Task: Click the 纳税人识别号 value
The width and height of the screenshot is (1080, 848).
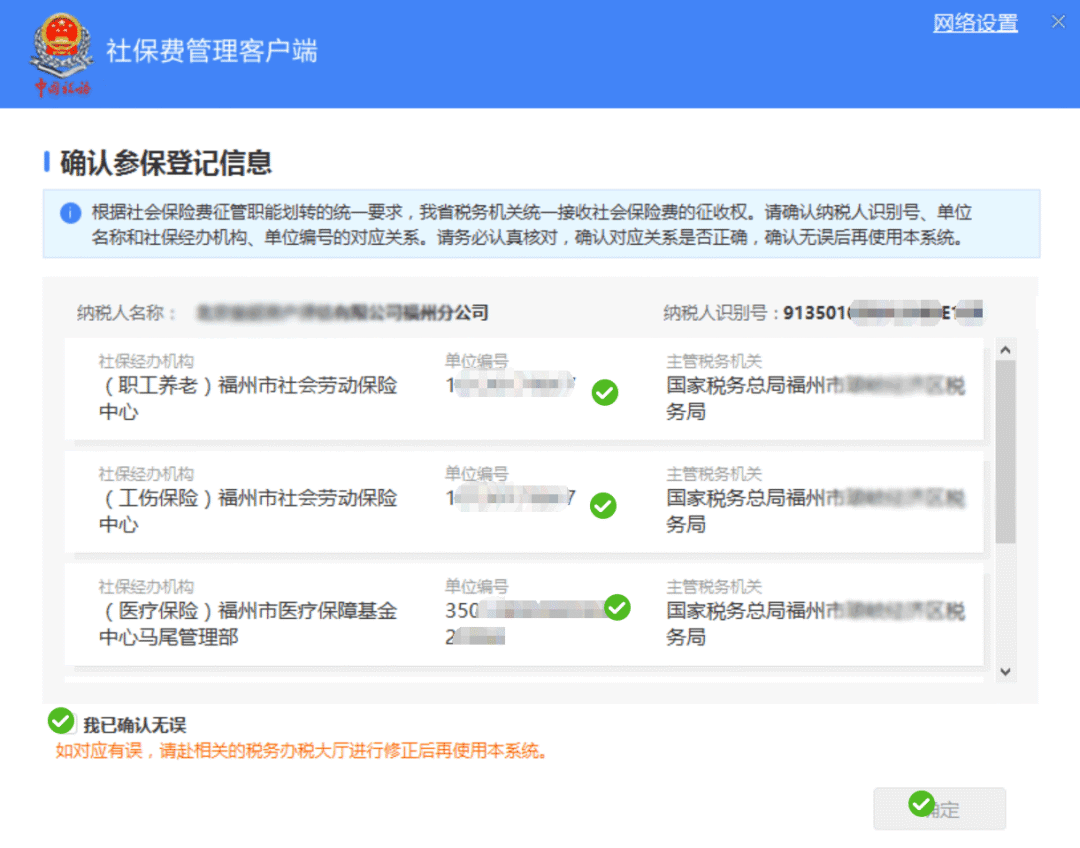Action: click(883, 313)
